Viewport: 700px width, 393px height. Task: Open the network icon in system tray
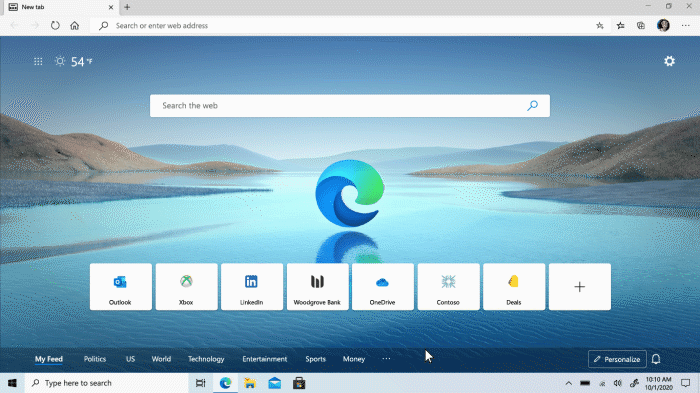point(602,384)
